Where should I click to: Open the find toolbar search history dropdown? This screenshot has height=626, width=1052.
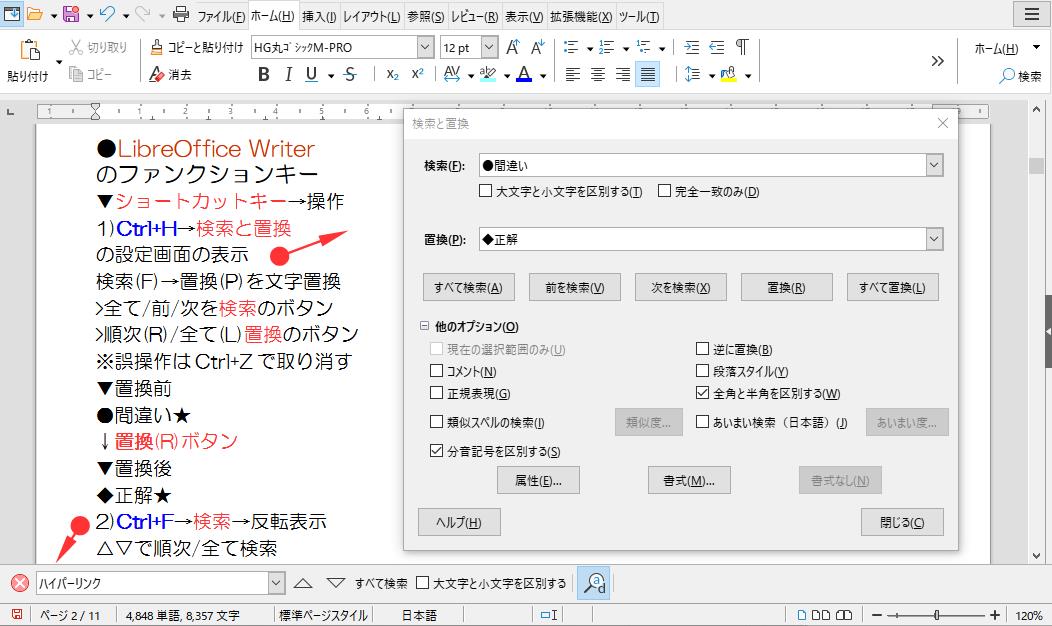(276, 583)
